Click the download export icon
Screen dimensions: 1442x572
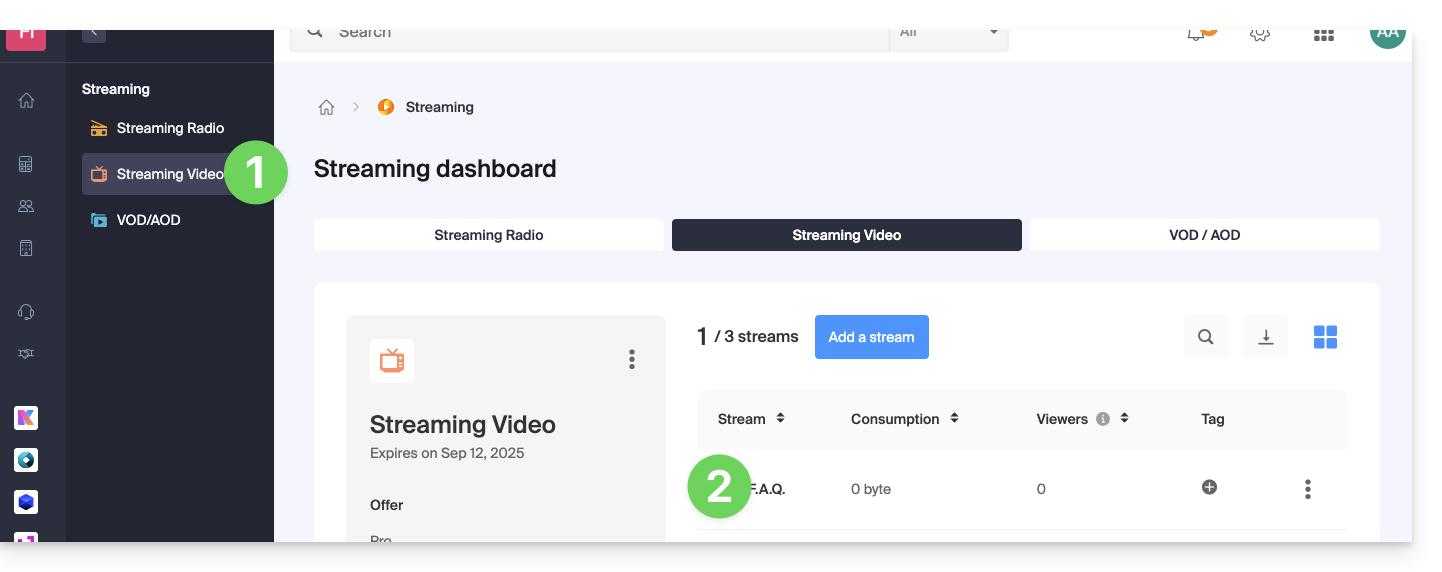click(1265, 337)
